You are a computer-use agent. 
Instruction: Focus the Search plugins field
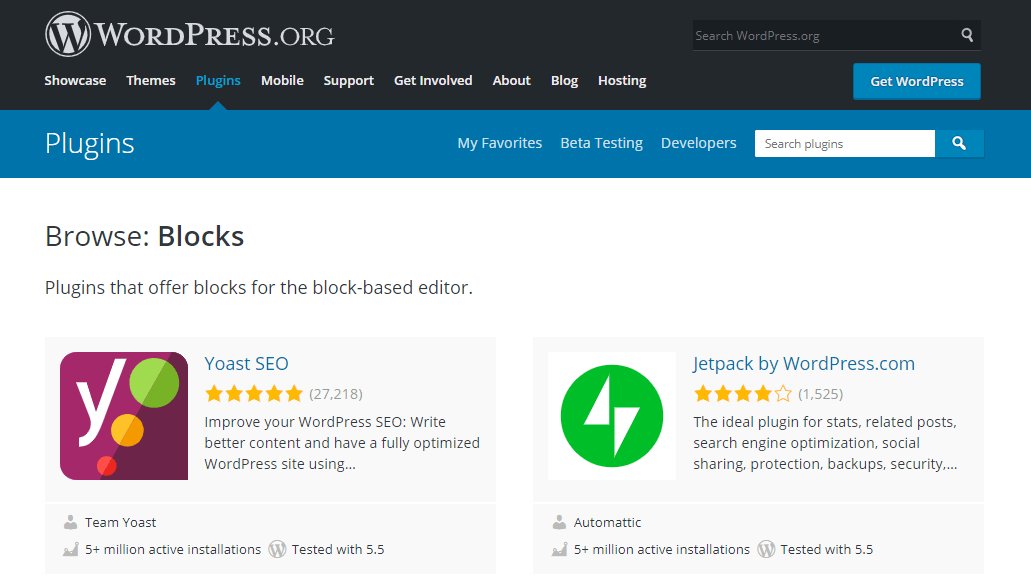click(x=845, y=143)
